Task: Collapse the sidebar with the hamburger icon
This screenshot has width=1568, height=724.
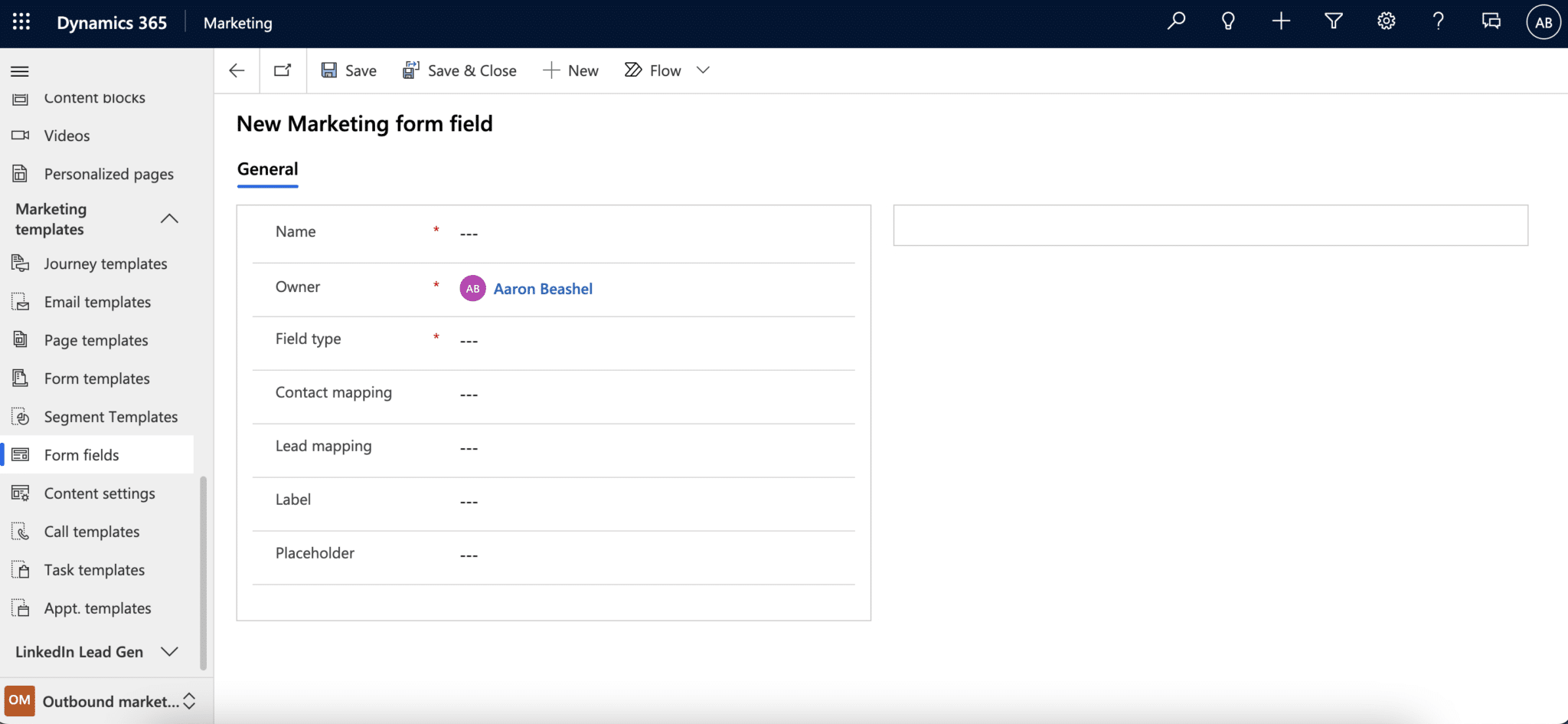Action: (19, 70)
